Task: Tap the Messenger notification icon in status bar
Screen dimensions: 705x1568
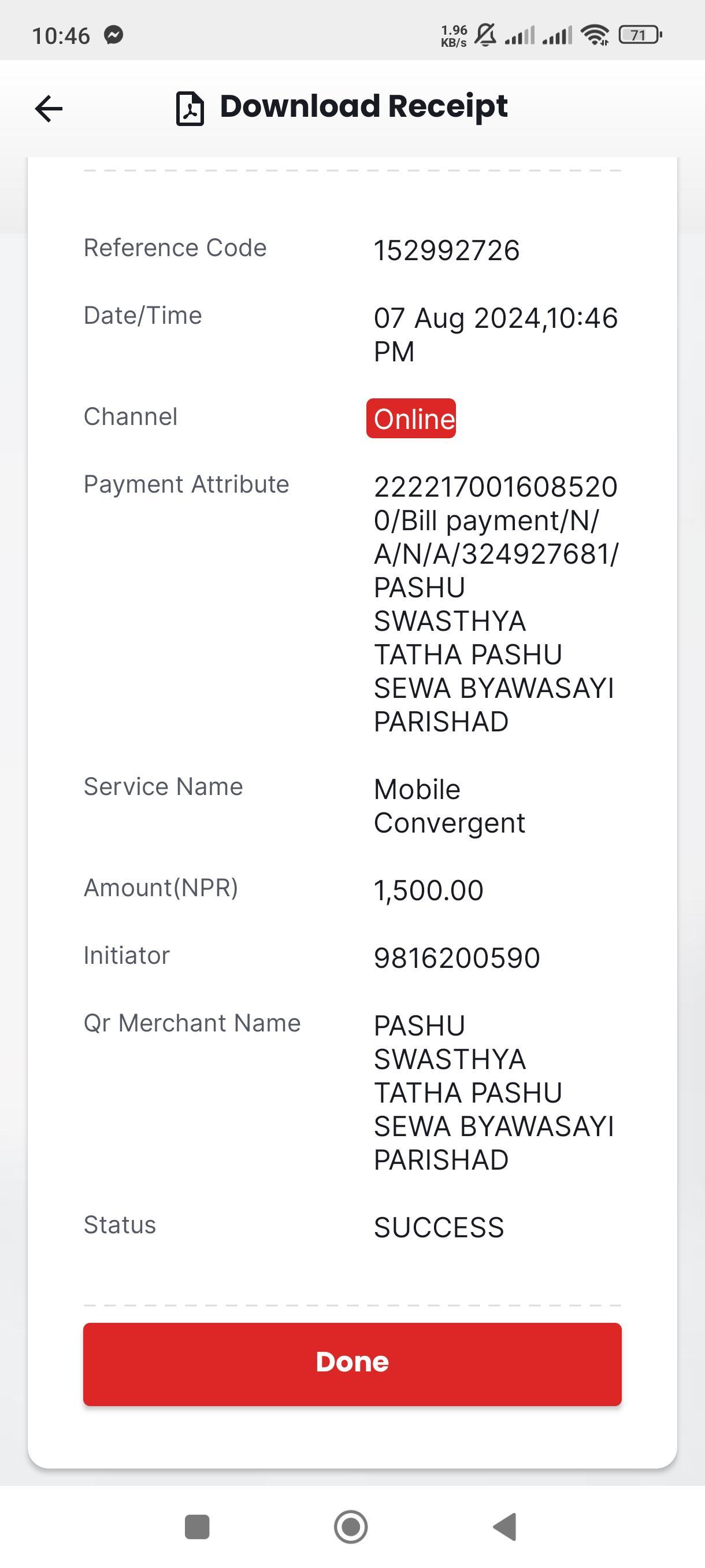Action: (x=114, y=35)
